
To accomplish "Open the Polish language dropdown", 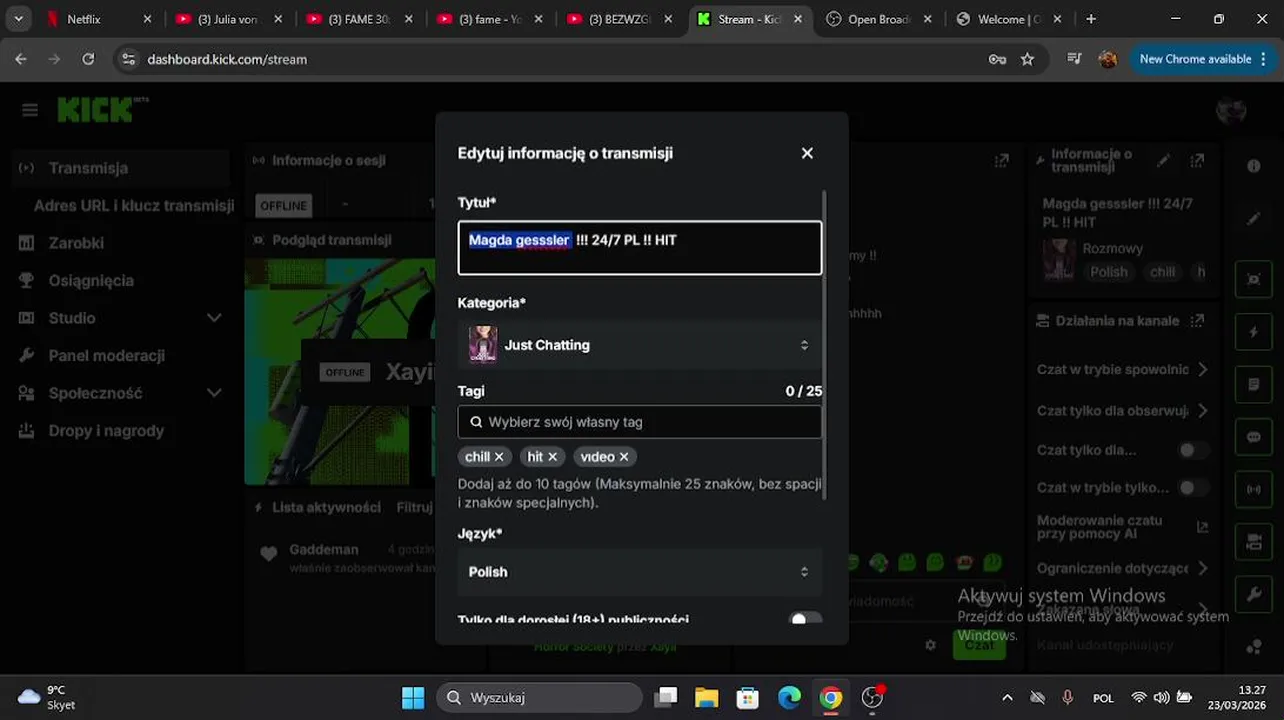I will [640, 572].
